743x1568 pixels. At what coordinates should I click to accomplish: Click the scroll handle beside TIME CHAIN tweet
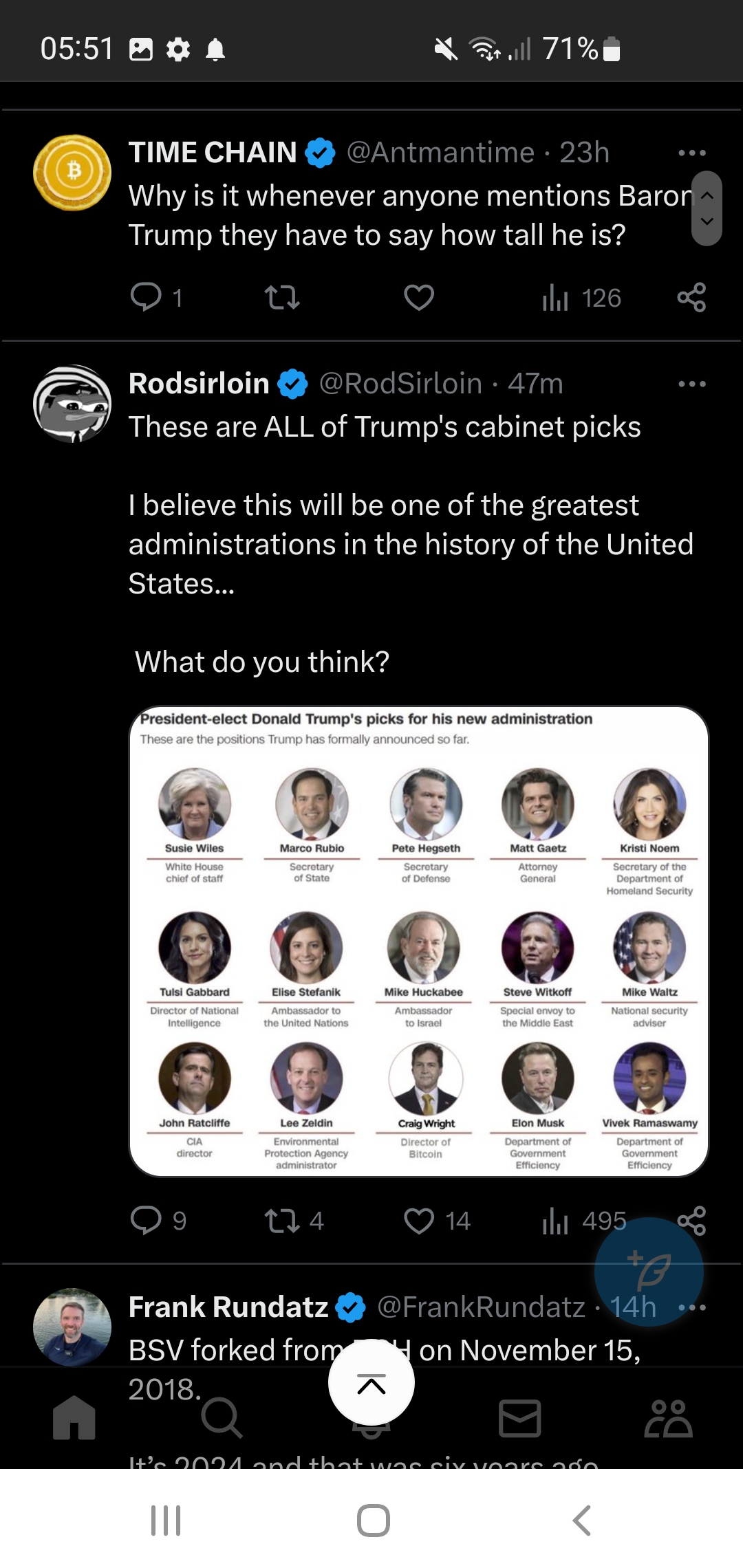pyautogui.click(x=707, y=208)
